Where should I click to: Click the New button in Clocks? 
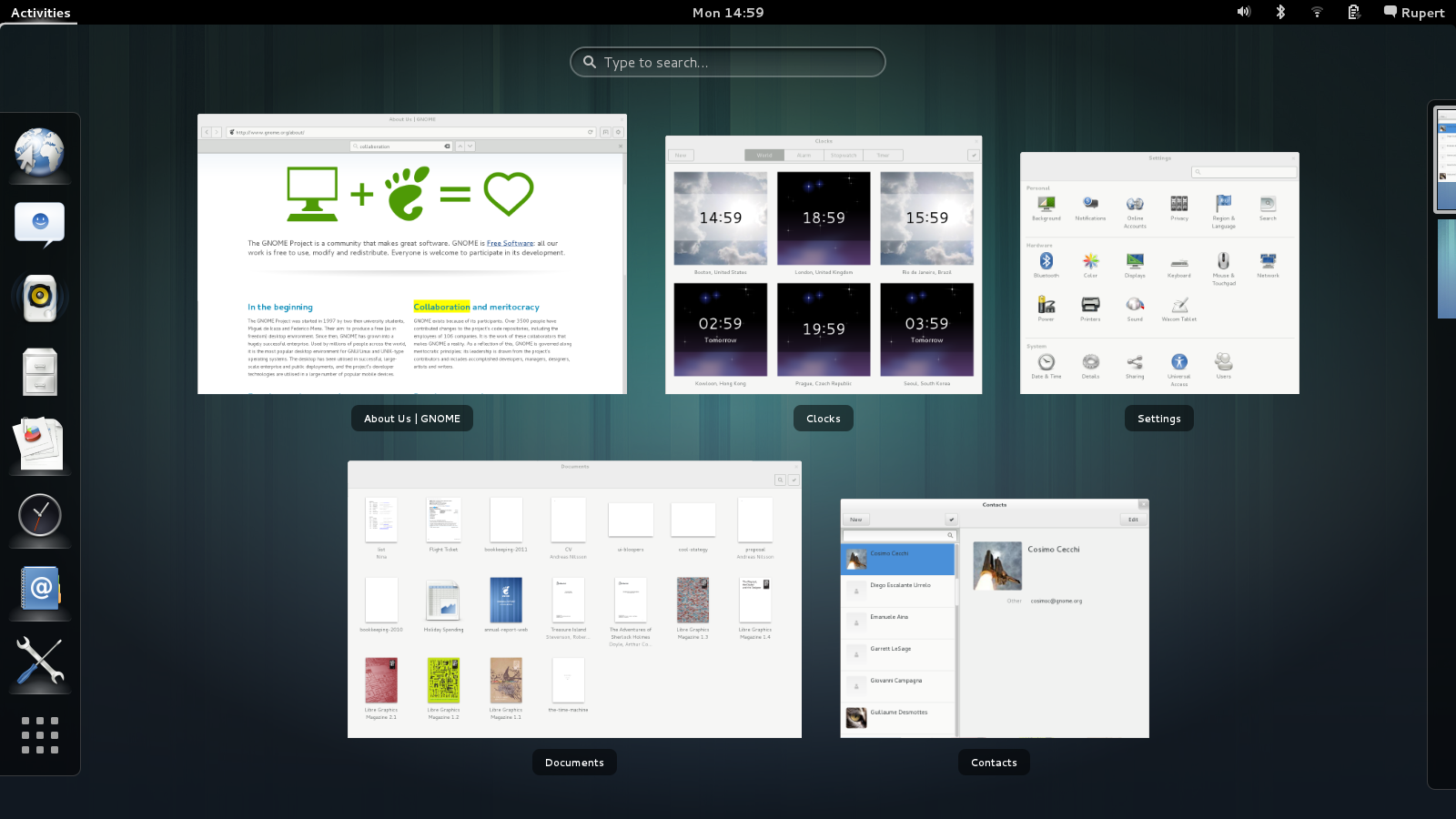click(680, 155)
